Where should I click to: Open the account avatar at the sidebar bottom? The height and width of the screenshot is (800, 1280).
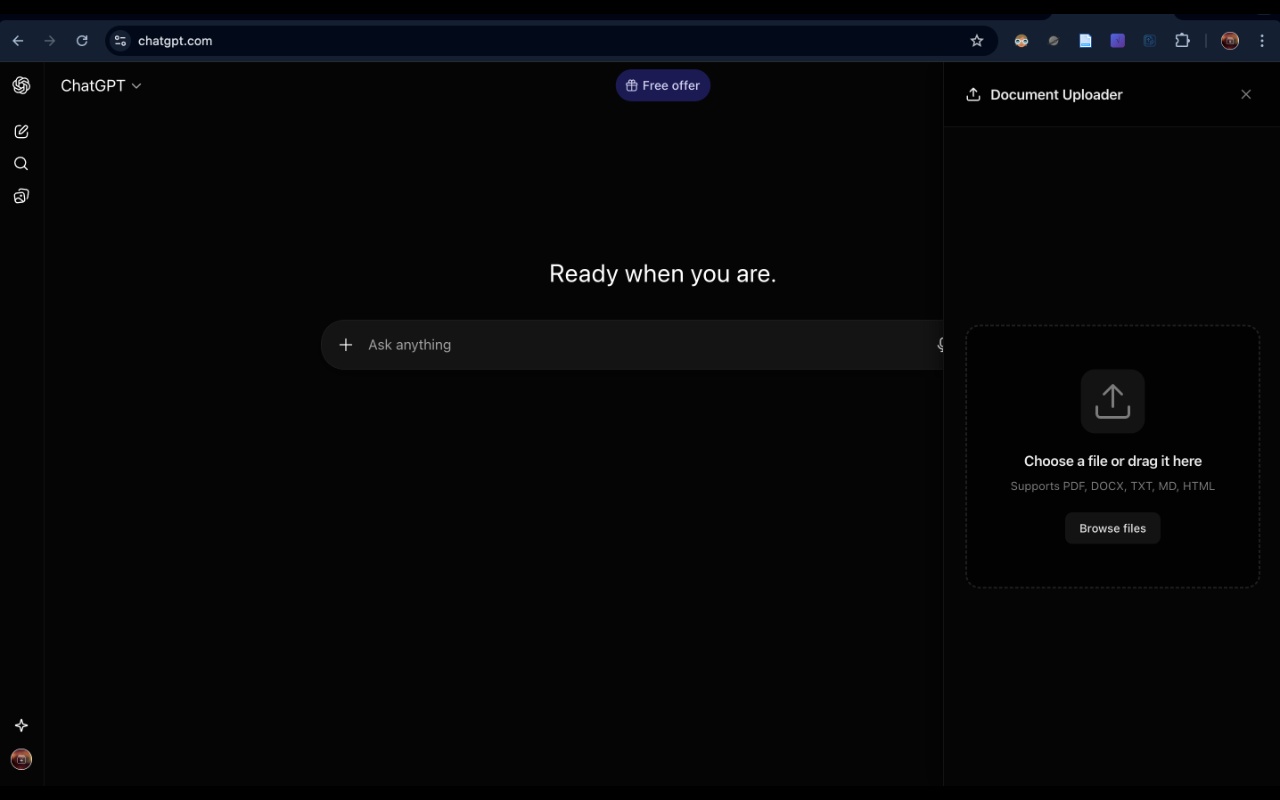(x=21, y=759)
